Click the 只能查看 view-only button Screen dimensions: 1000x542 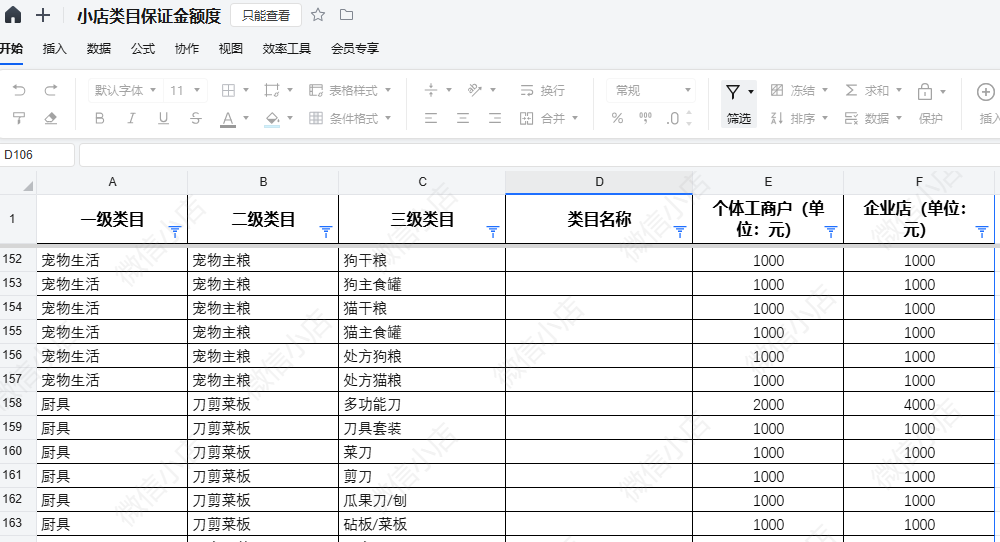pos(266,15)
